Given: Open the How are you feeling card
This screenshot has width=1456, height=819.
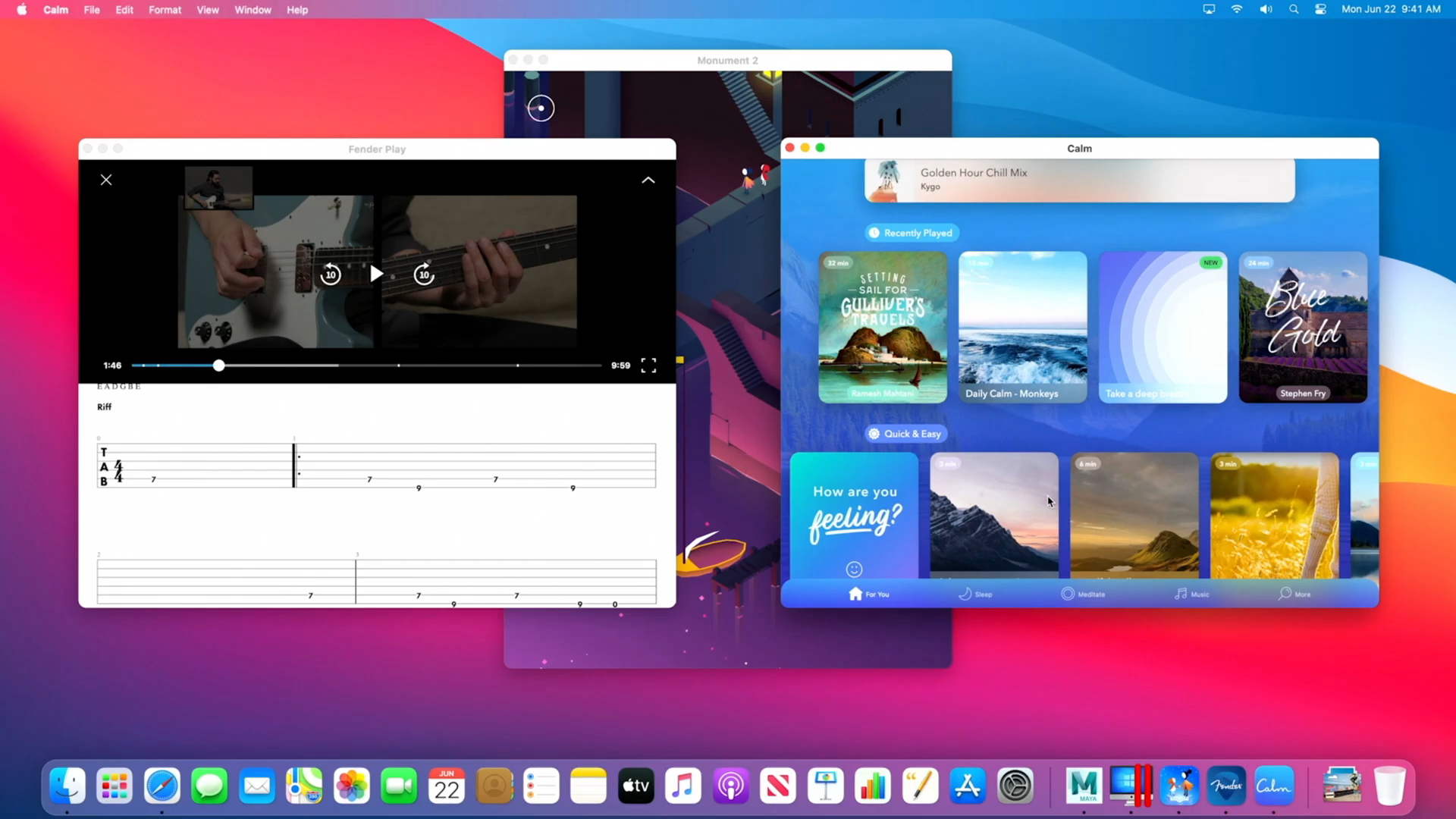Looking at the screenshot, I should (x=854, y=516).
